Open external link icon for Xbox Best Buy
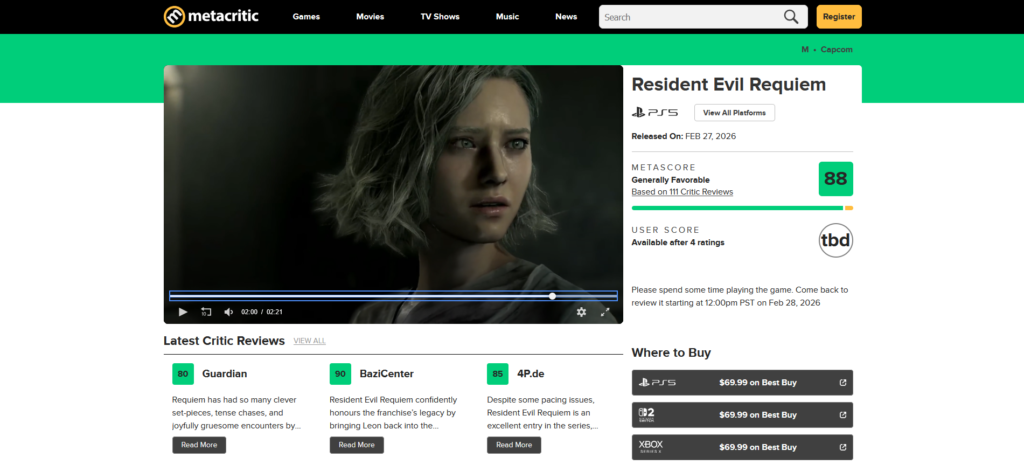The height and width of the screenshot is (464, 1024). tap(842, 448)
